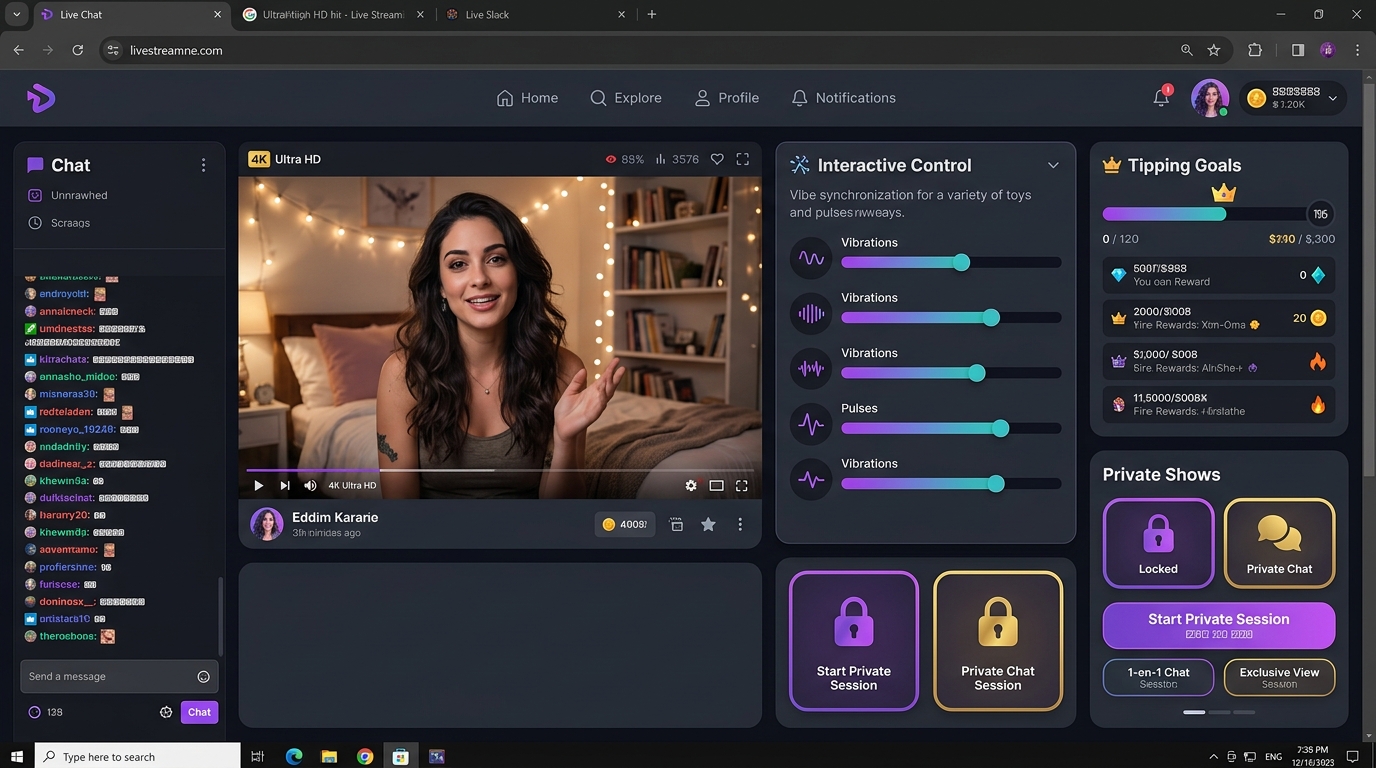Viewport: 1376px width, 768px height.
Task: Select Unnrawhed in the Chat panel
Action: (x=67, y=196)
